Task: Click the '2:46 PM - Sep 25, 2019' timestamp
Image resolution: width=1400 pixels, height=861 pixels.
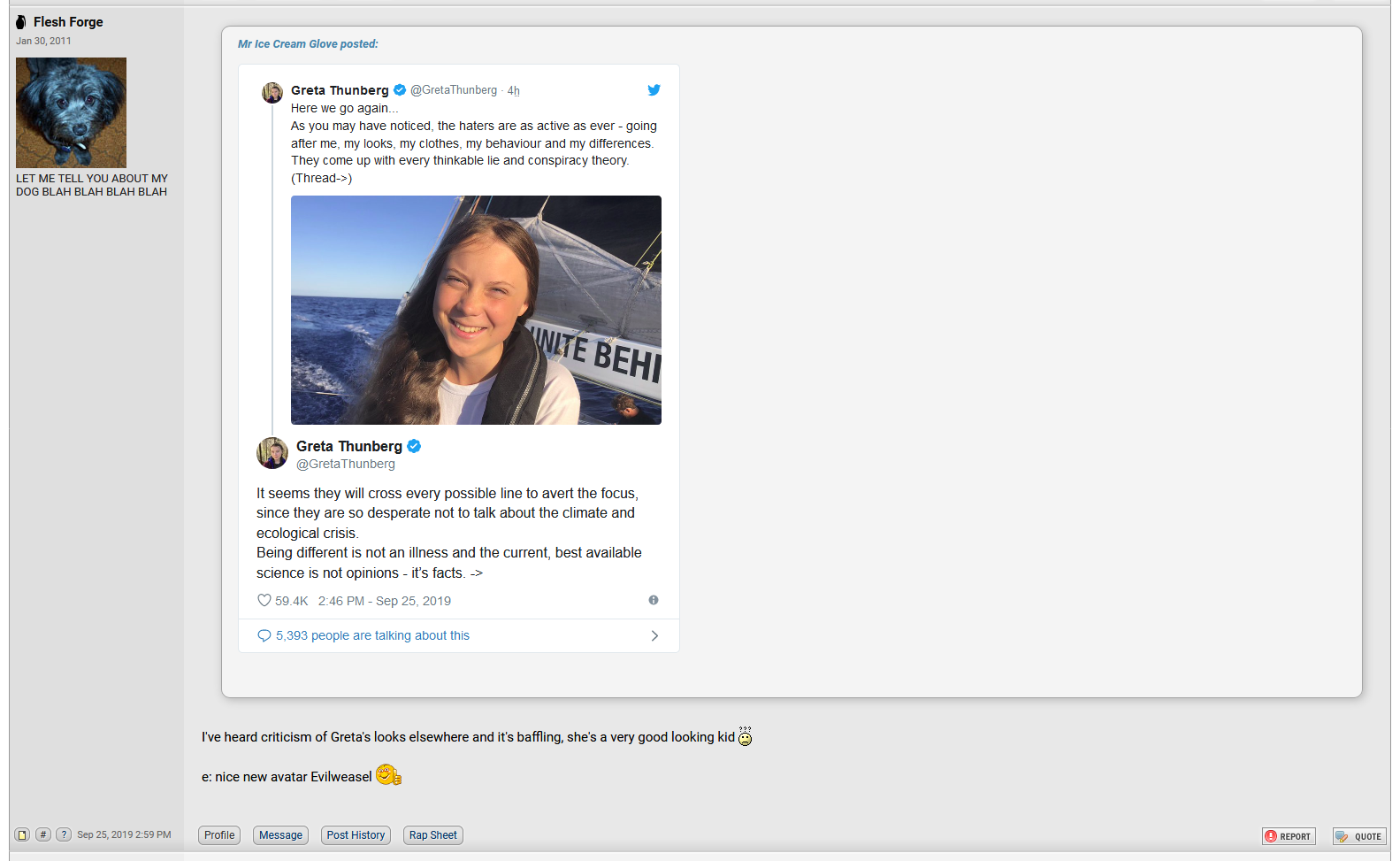Action: pos(385,601)
